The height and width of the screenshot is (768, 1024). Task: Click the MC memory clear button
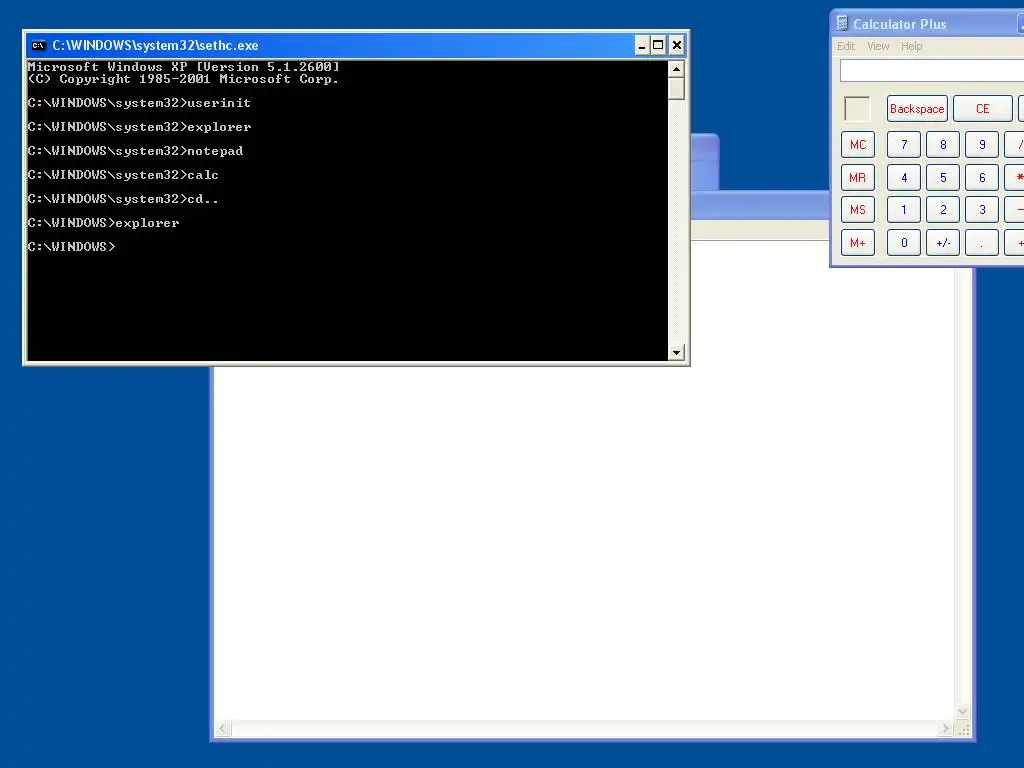click(x=858, y=145)
